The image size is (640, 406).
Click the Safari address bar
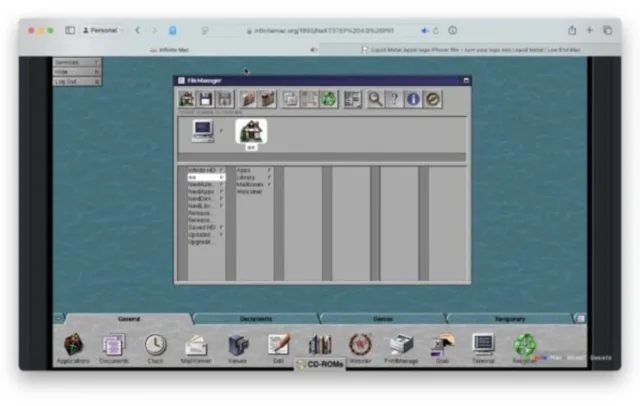322,31
